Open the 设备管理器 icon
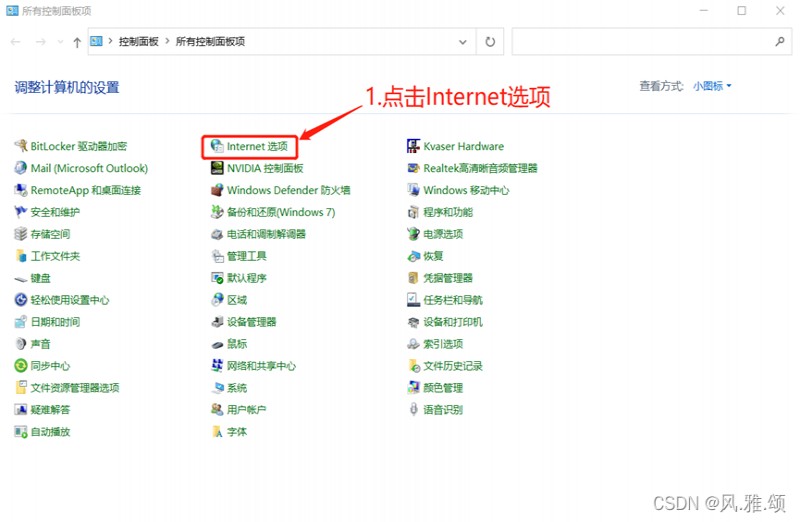 pyautogui.click(x=217, y=321)
